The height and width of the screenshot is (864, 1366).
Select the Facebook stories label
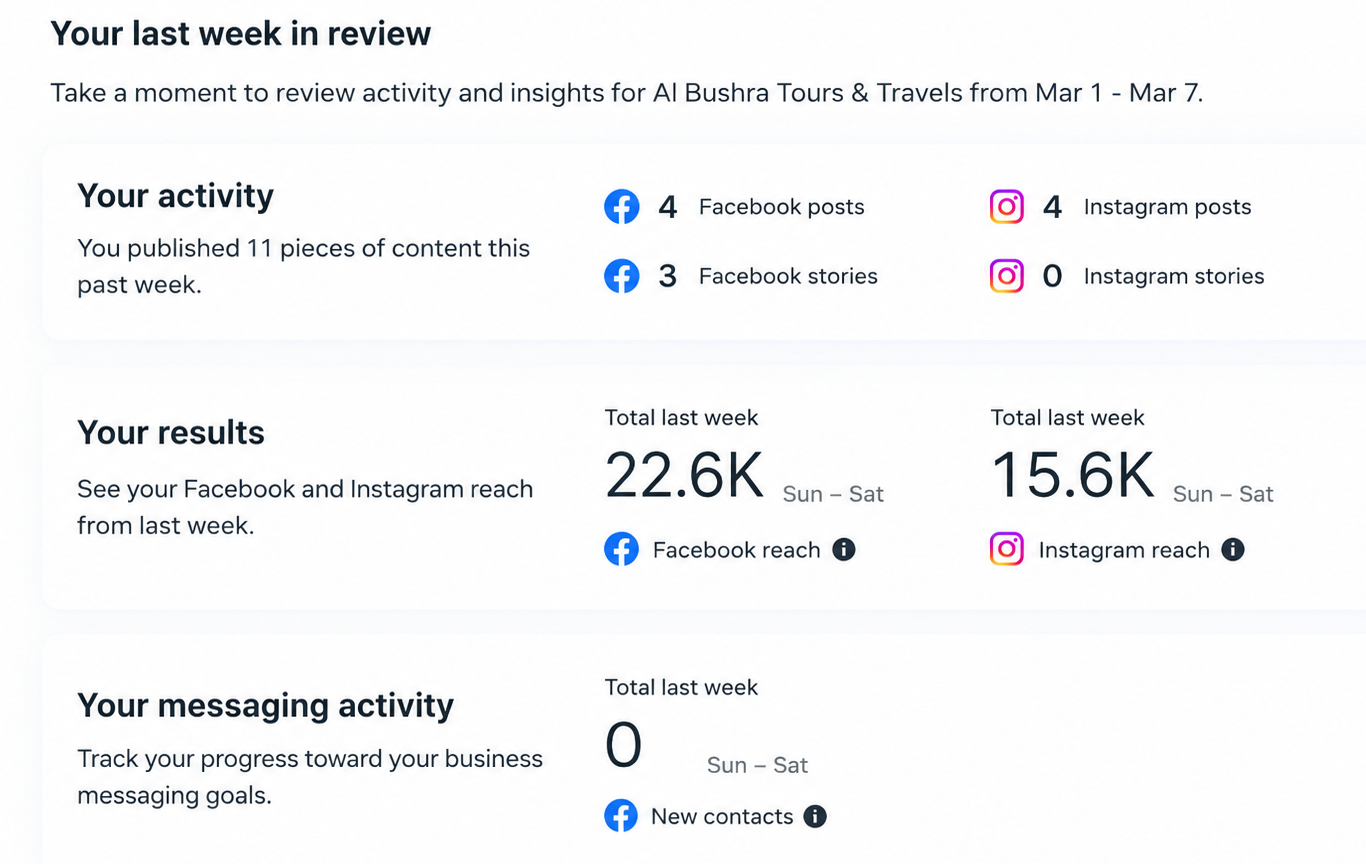788,276
